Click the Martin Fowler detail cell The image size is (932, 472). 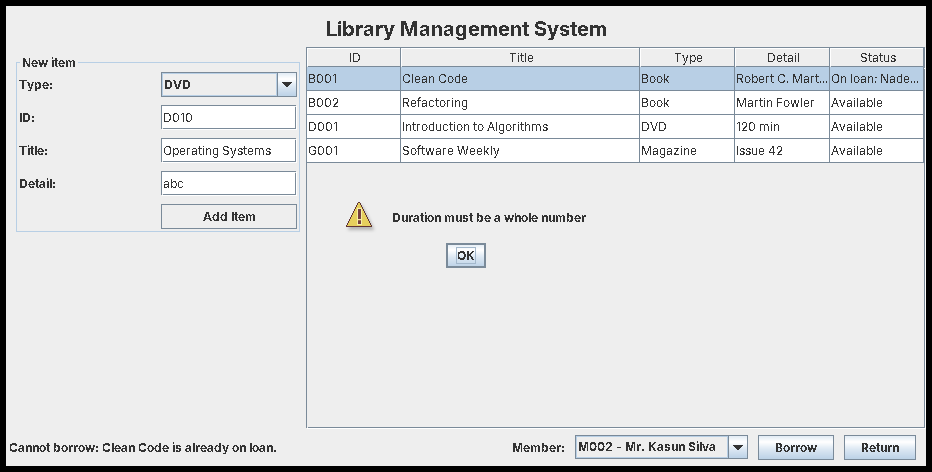782,102
